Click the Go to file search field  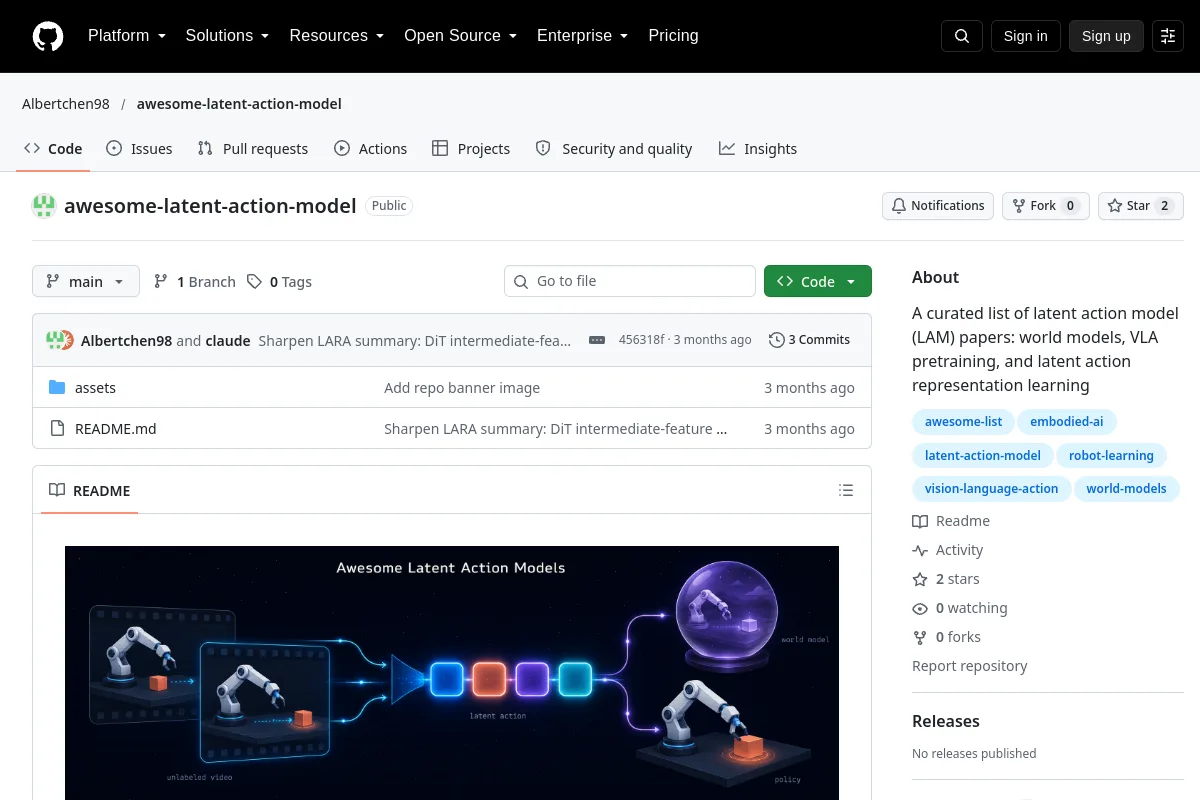coord(630,282)
